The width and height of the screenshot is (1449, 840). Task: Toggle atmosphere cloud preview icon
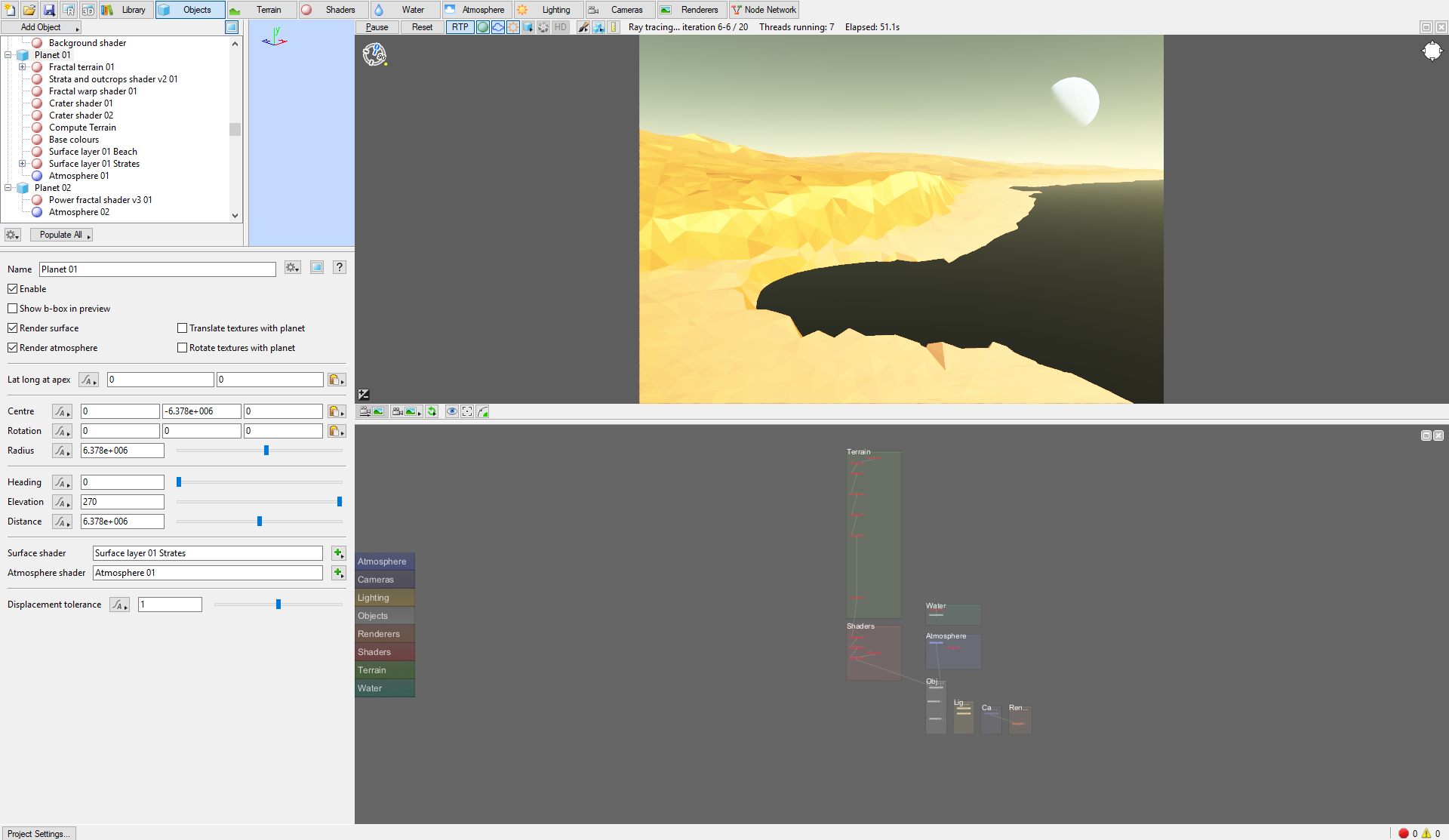(498, 27)
